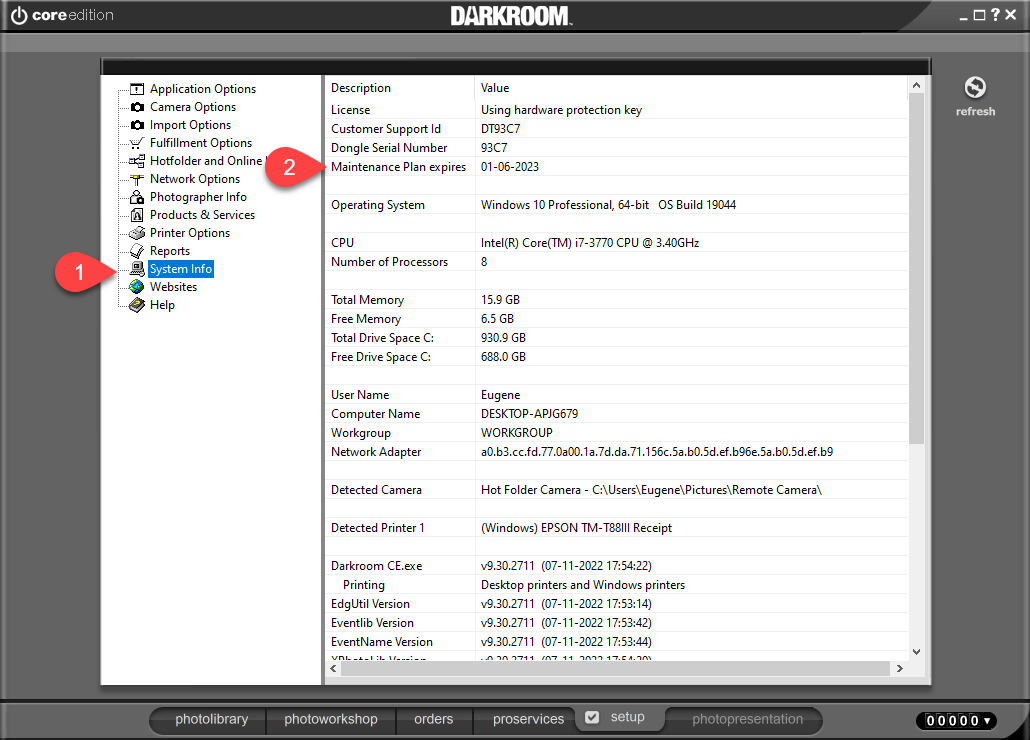Click the Operating System value text
Screen dimensions: 1030x740
(608, 205)
